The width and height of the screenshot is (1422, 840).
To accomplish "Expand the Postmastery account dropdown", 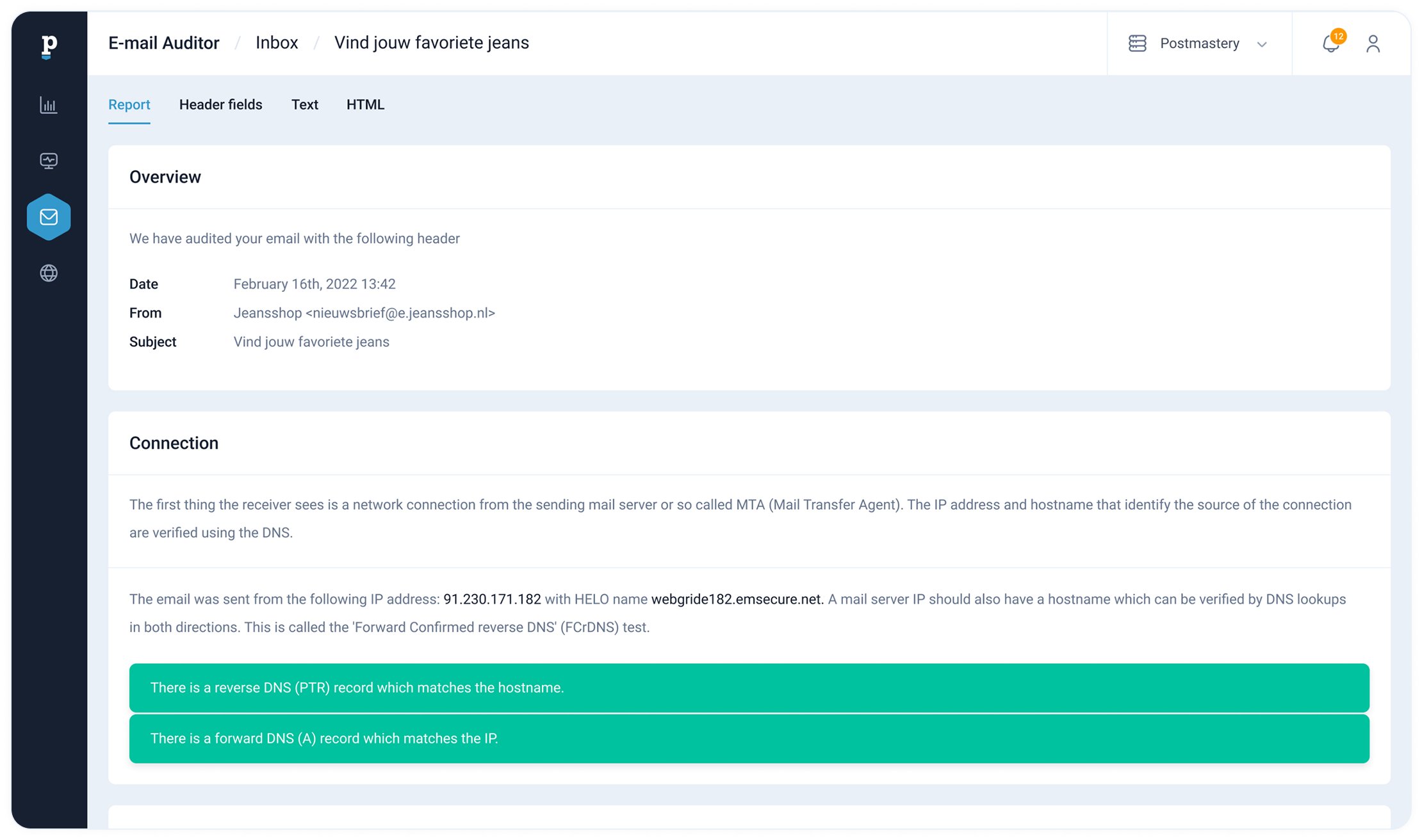I will click(x=1199, y=44).
